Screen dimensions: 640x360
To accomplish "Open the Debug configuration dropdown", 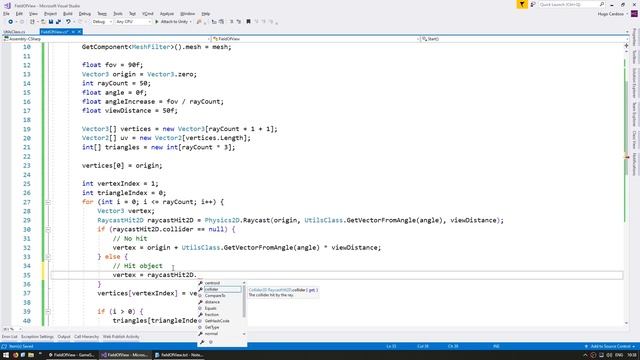I will click(x=102, y=22).
